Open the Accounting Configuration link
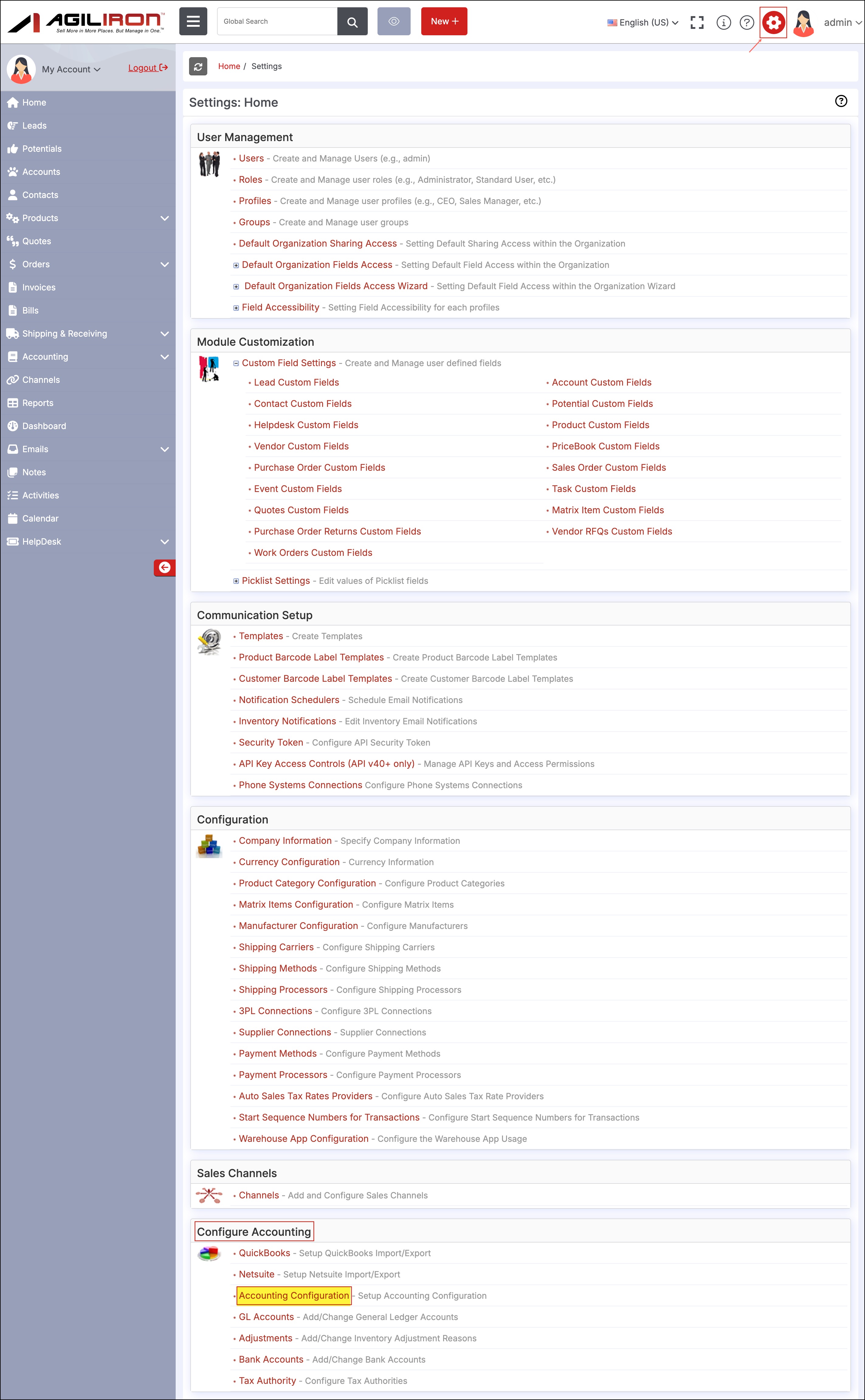 [294, 1295]
